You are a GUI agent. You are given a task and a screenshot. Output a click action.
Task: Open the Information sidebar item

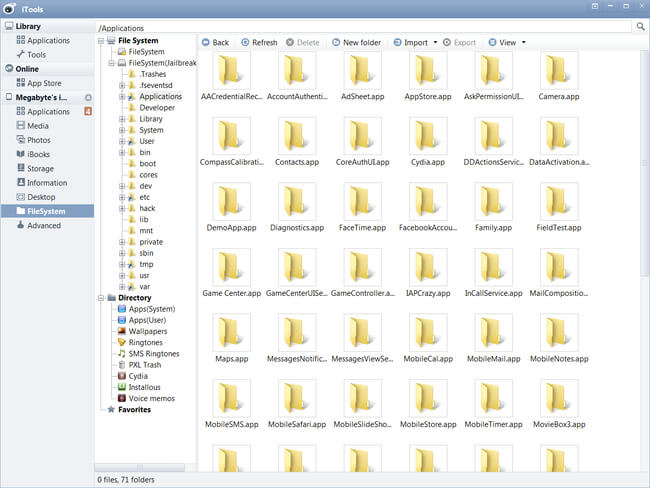click(41, 182)
